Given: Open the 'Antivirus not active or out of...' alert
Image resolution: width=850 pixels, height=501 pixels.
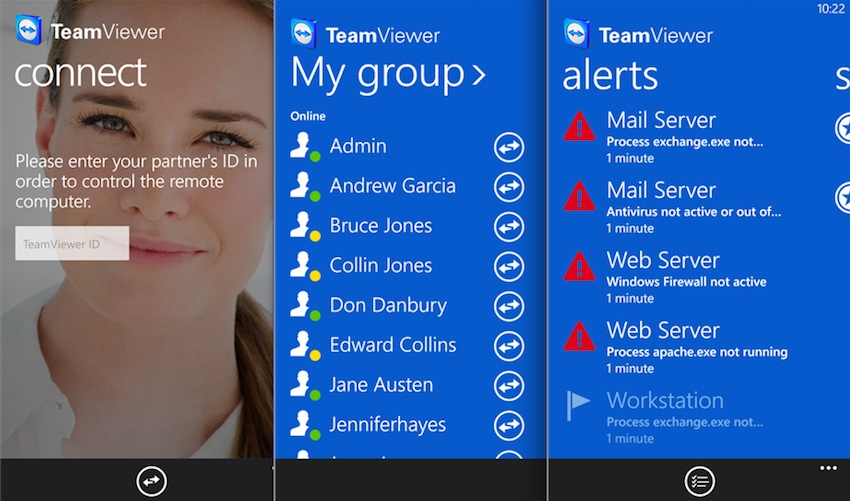Looking at the screenshot, I should click(694, 212).
